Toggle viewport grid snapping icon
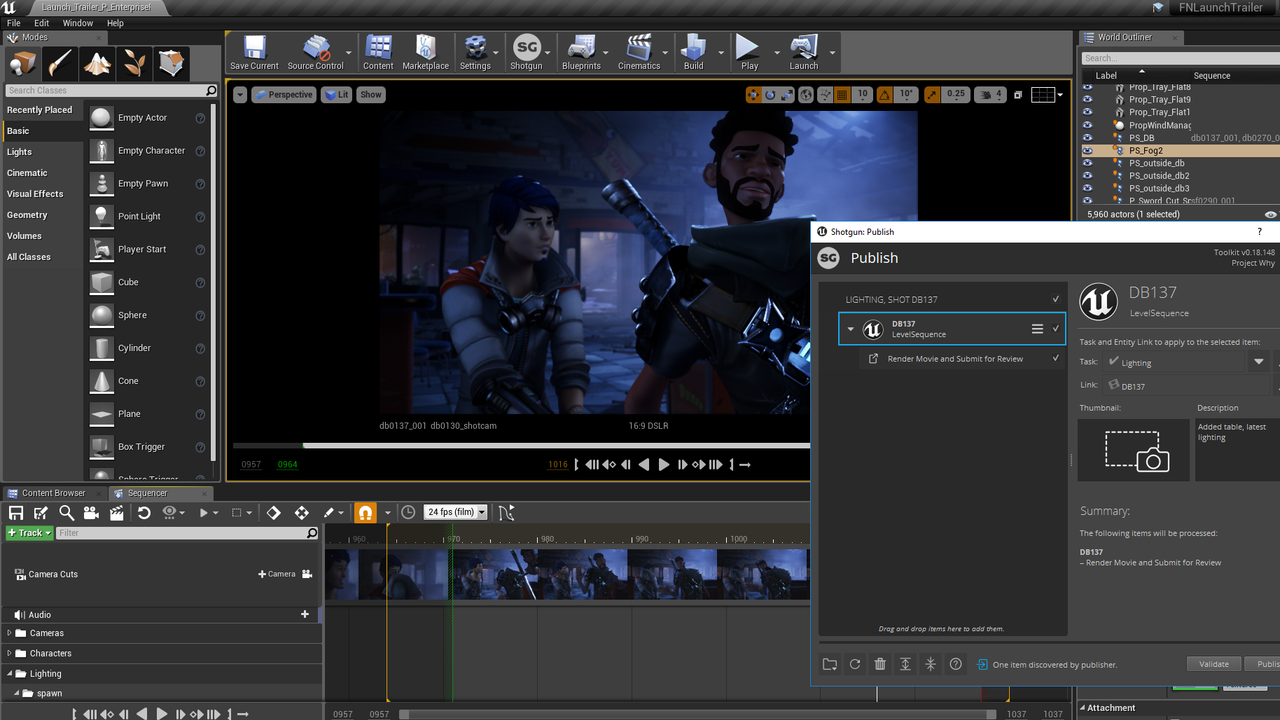 pyautogui.click(x=840, y=94)
